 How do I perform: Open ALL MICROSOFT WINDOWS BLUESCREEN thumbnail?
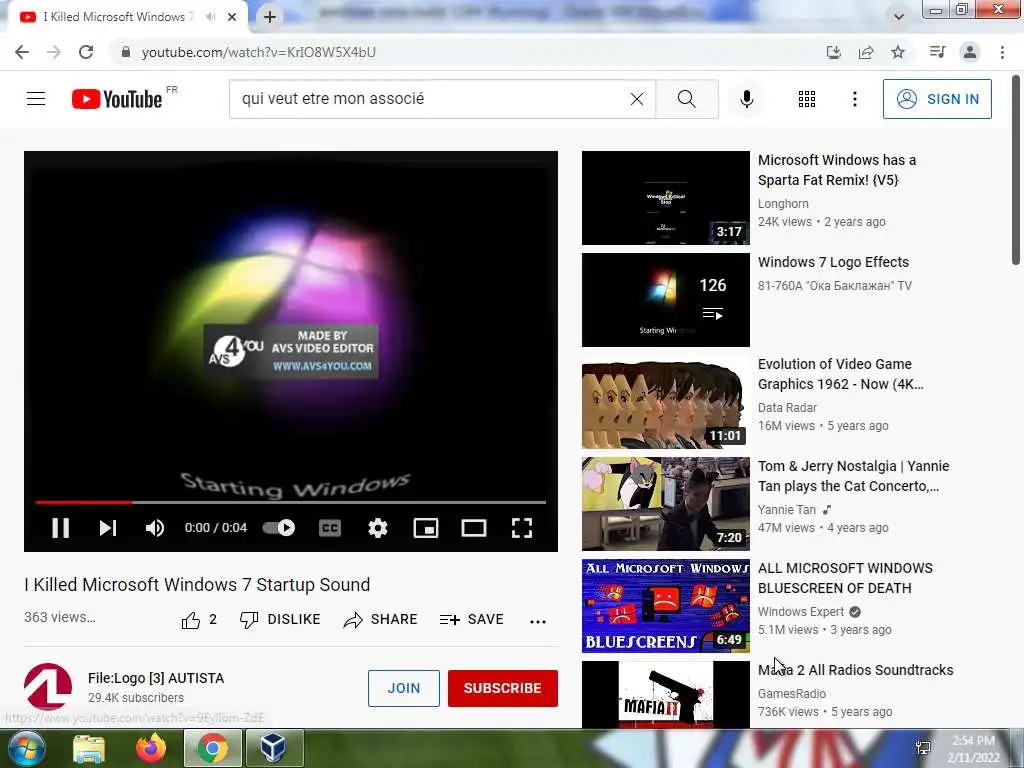pyautogui.click(x=665, y=606)
